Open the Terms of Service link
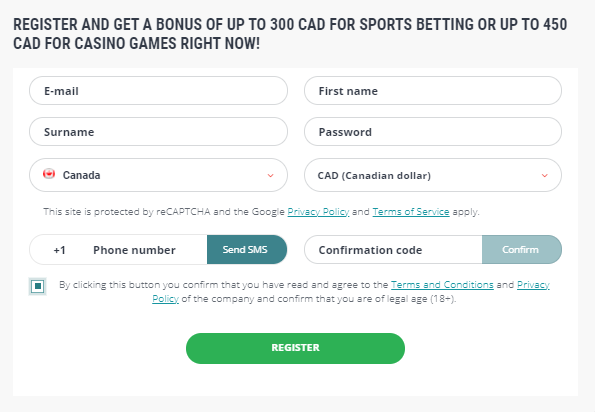Viewport: 595px width, 412px height. [411, 212]
